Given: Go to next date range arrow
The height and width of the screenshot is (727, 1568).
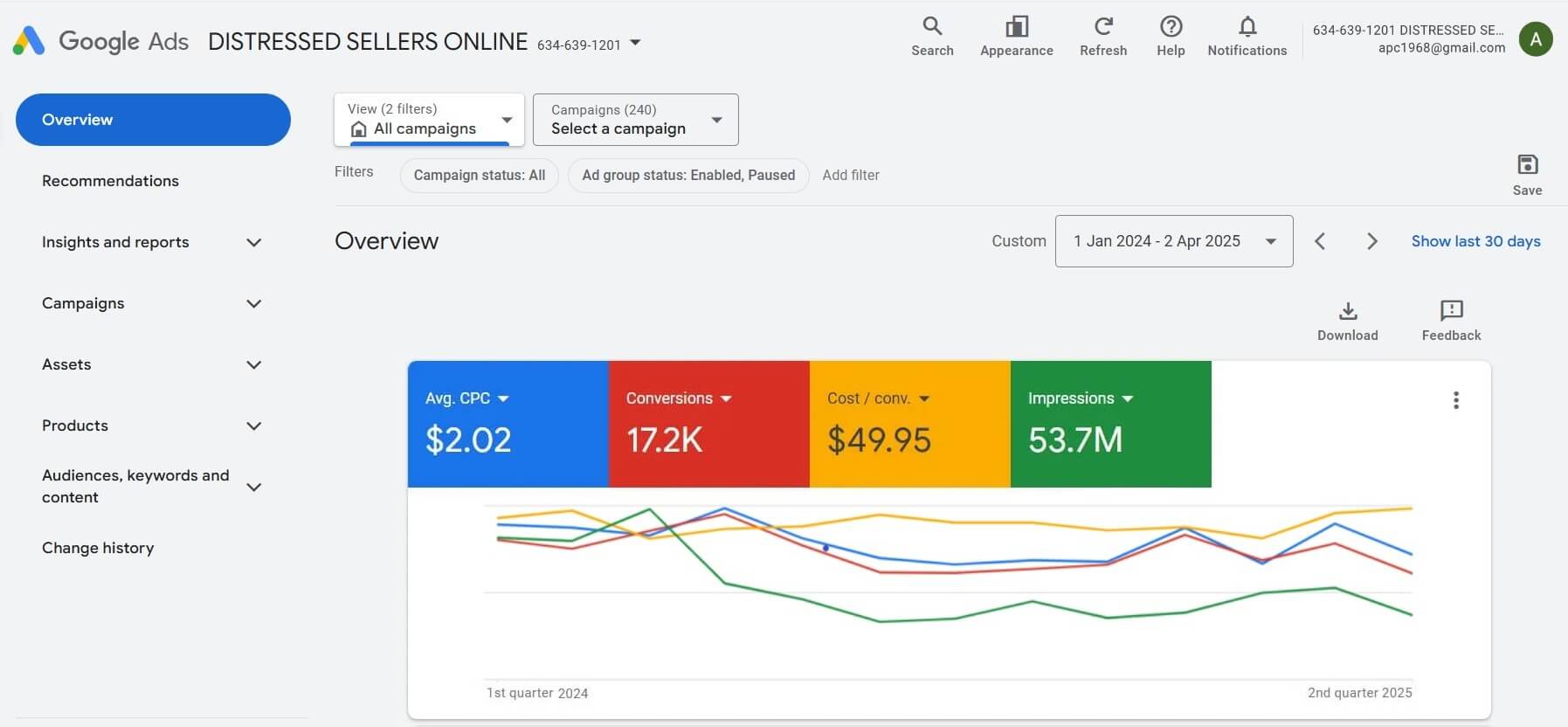Looking at the screenshot, I should point(1371,241).
